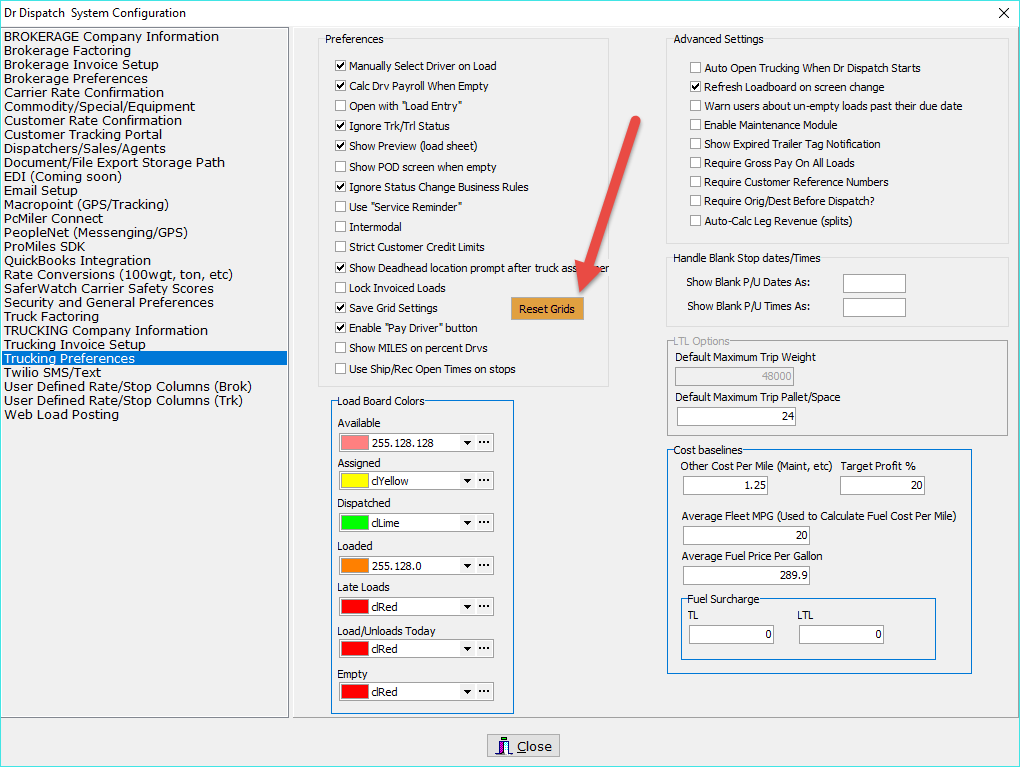Expand the Available color dropdown
The image size is (1020, 767).
tap(467, 442)
